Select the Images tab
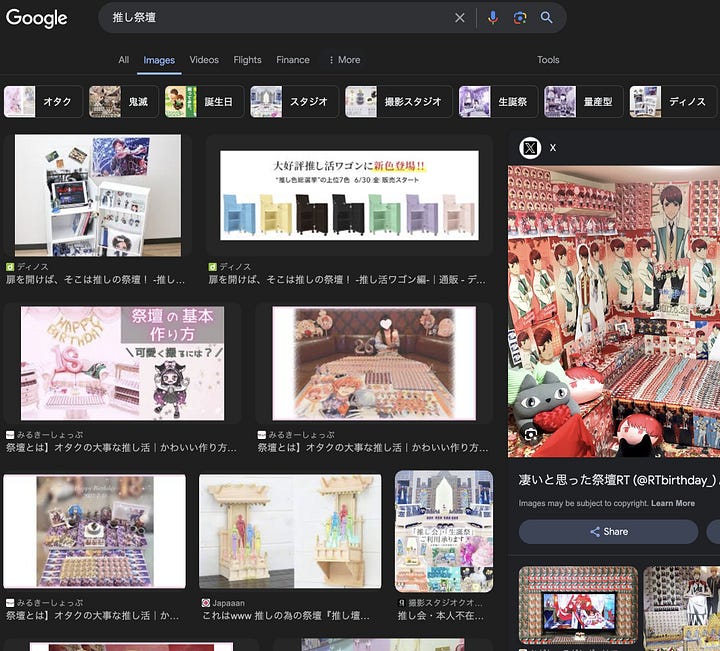The height and width of the screenshot is (651, 720). (159, 60)
